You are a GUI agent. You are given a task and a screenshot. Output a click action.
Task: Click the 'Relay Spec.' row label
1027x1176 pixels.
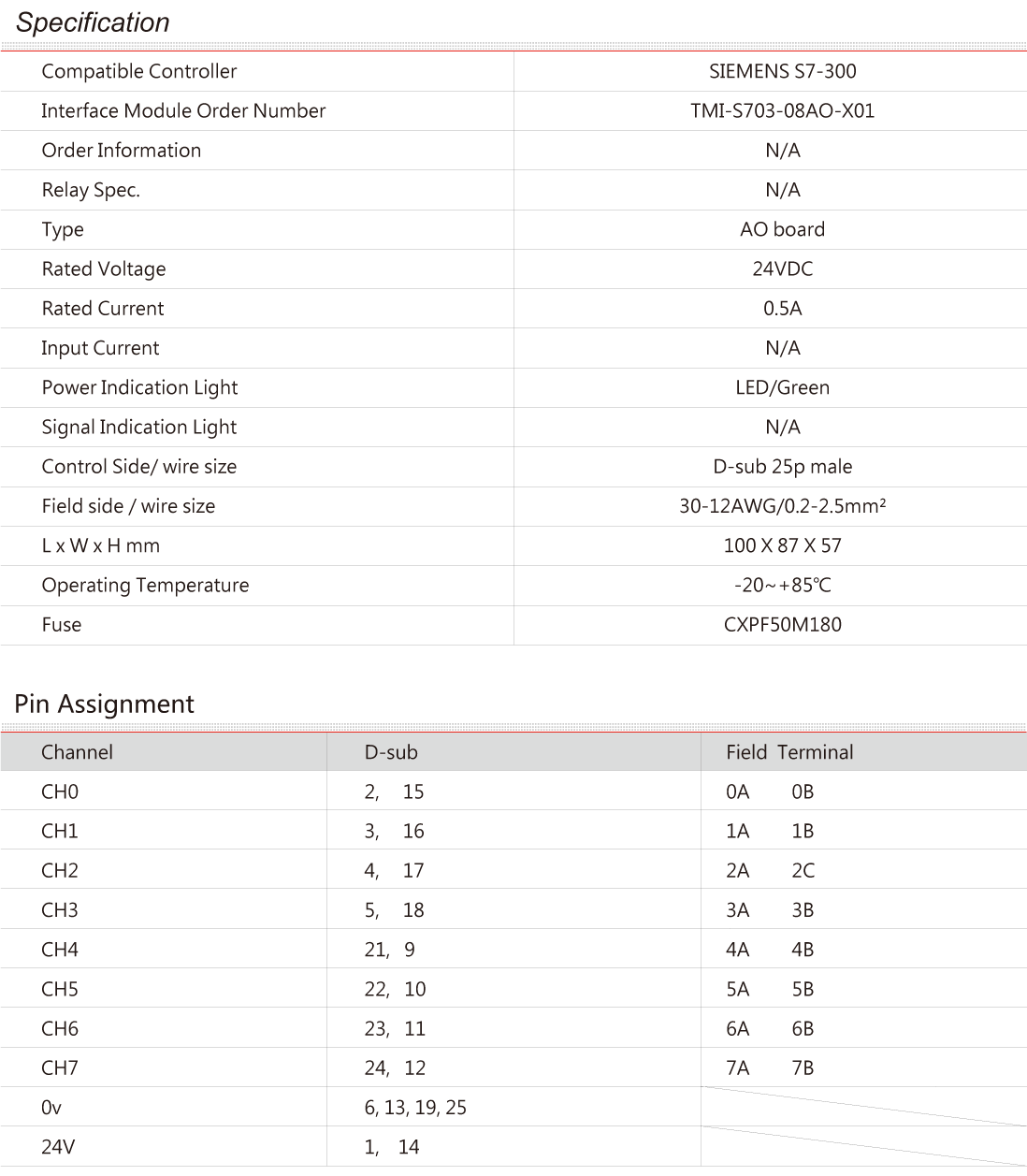click(x=91, y=190)
